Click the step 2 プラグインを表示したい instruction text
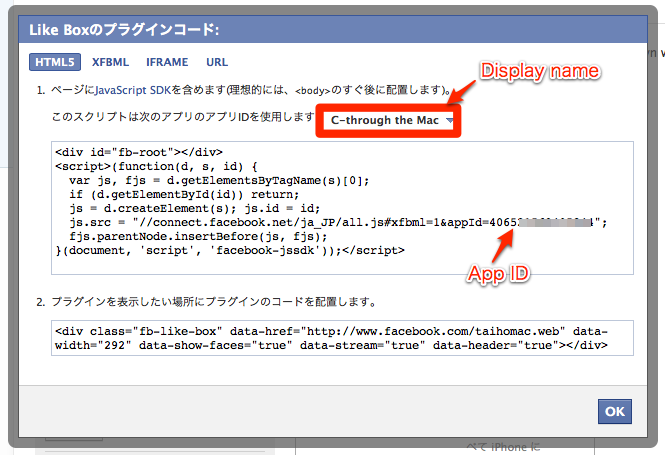Viewport: 665px width, 455px height. tap(214, 302)
